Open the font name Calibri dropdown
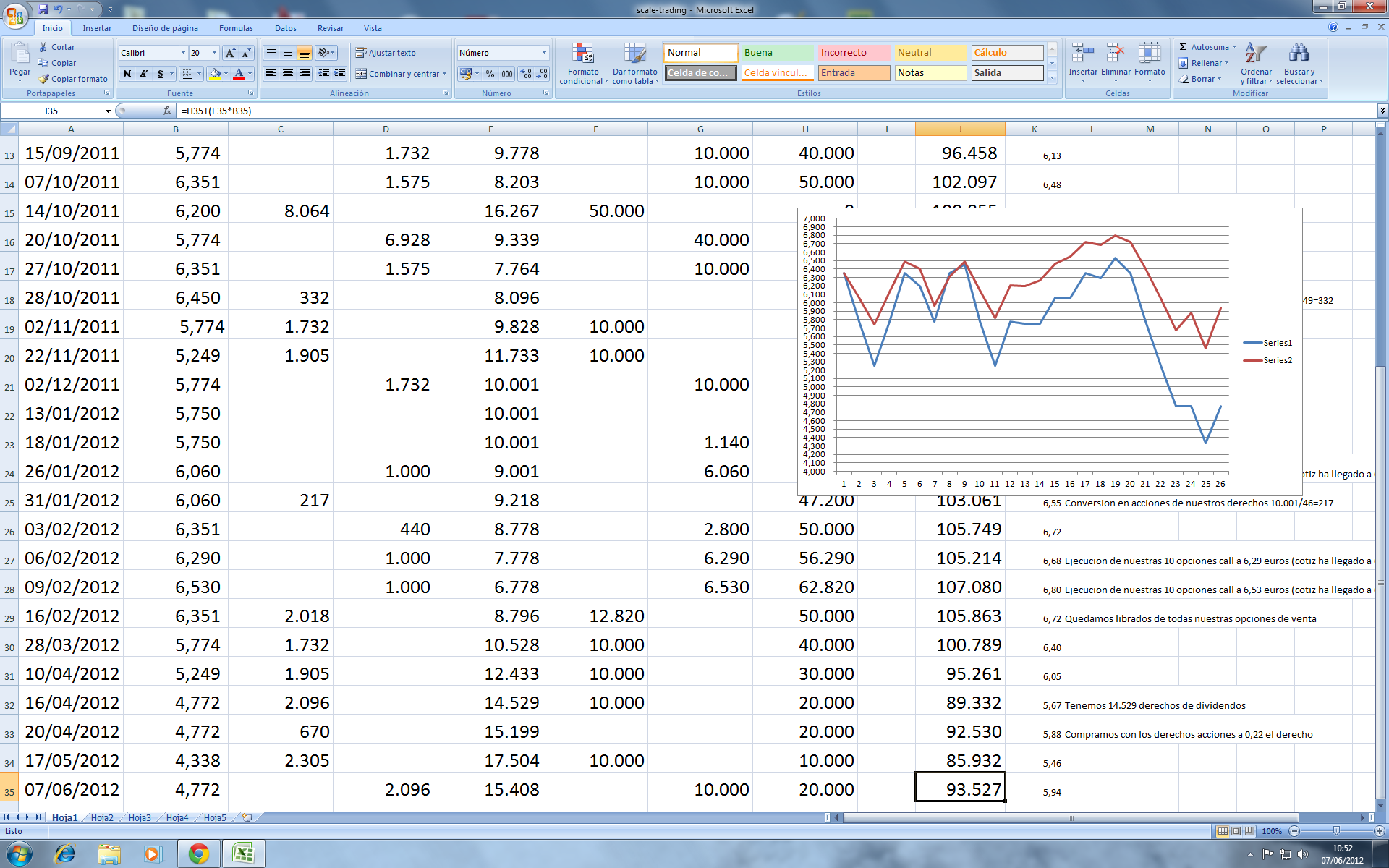This screenshot has width=1389, height=868. click(183, 53)
